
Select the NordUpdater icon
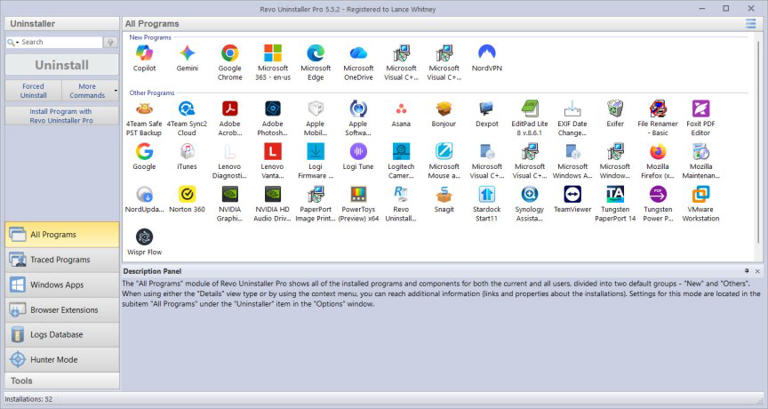[x=144, y=194]
